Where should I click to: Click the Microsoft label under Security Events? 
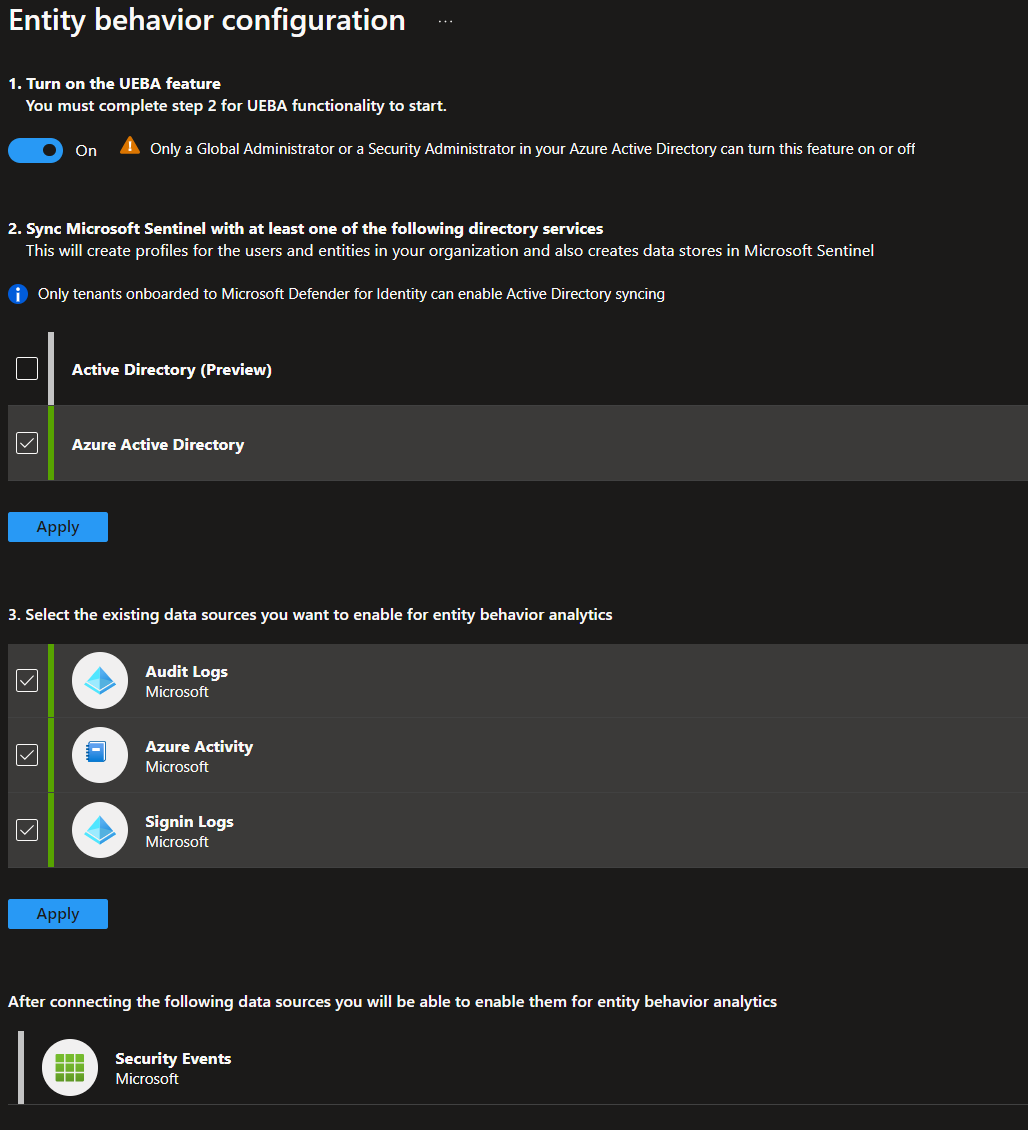pos(147,1079)
